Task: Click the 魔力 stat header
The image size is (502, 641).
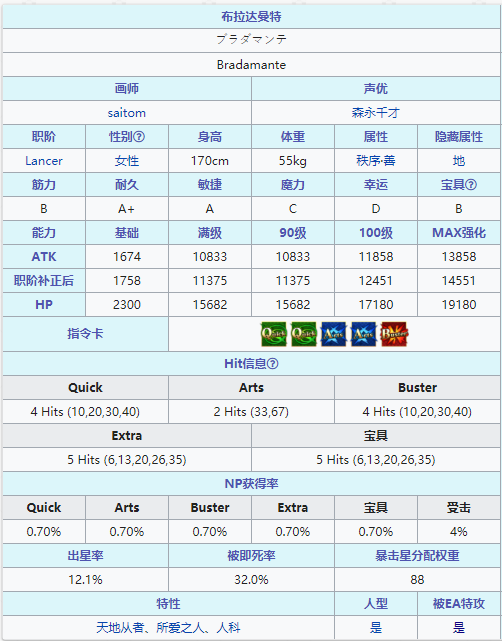Action: point(293,185)
